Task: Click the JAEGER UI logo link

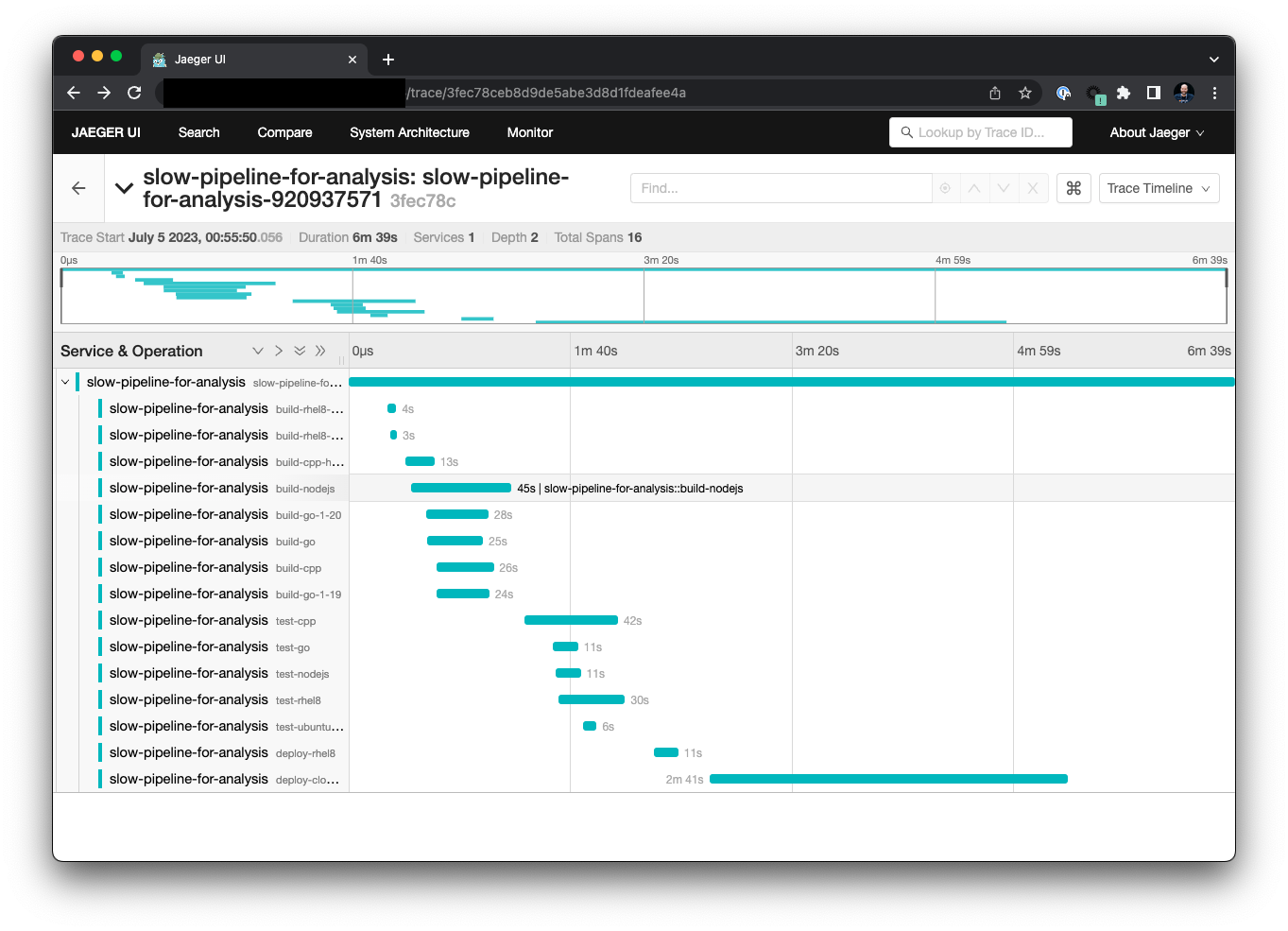Action: 106,132
